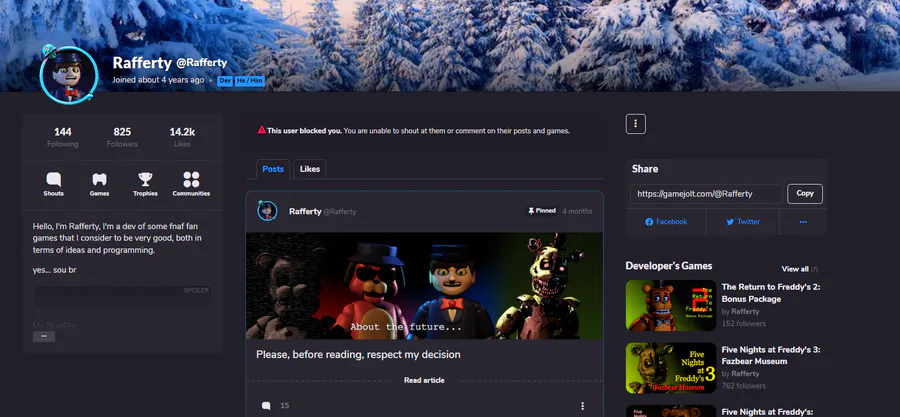The width and height of the screenshot is (900, 417).
Task: Expand the bio with ellipsis button
Action: [x=44, y=337]
